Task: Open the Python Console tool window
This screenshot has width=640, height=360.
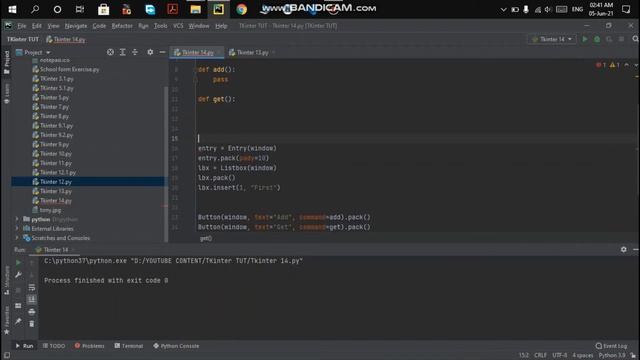Action: (176, 346)
